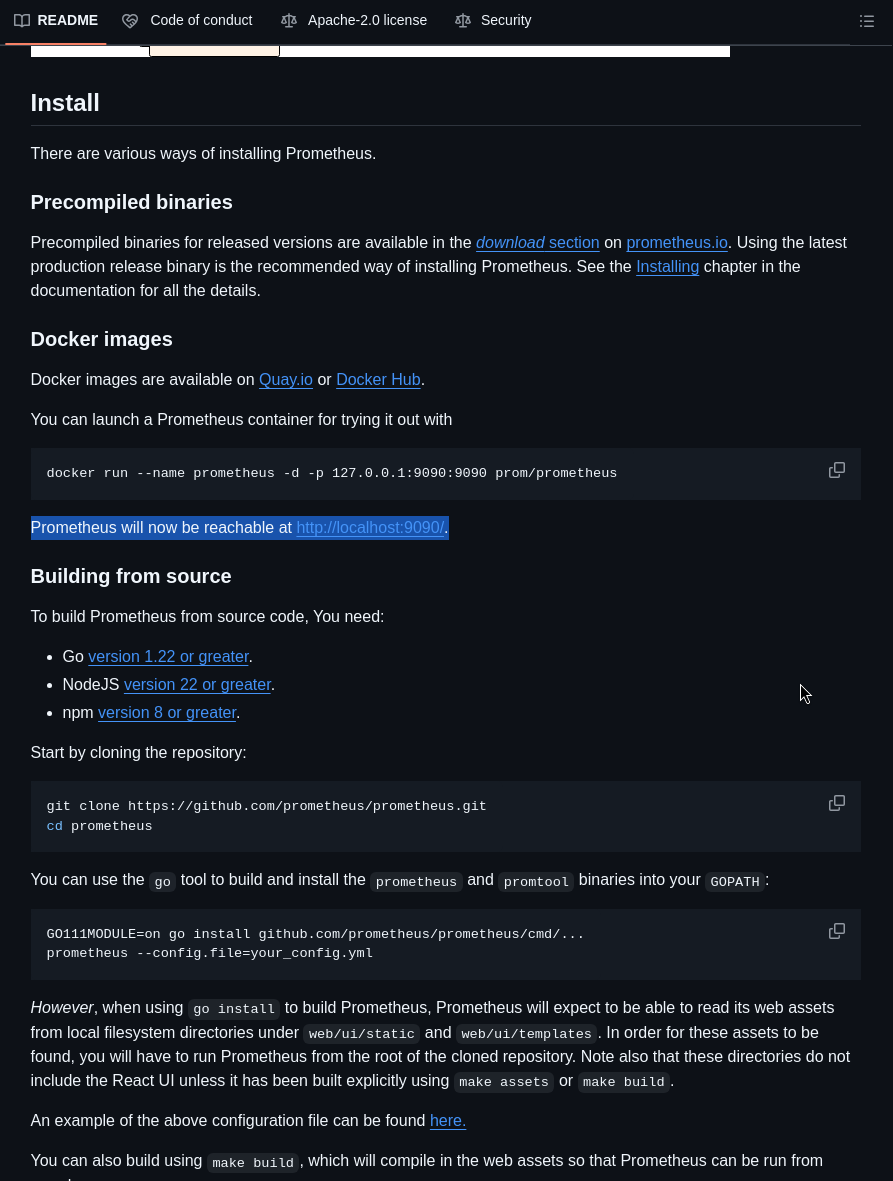Copy the go install code block
893x1181 pixels.
click(x=837, y=931)
